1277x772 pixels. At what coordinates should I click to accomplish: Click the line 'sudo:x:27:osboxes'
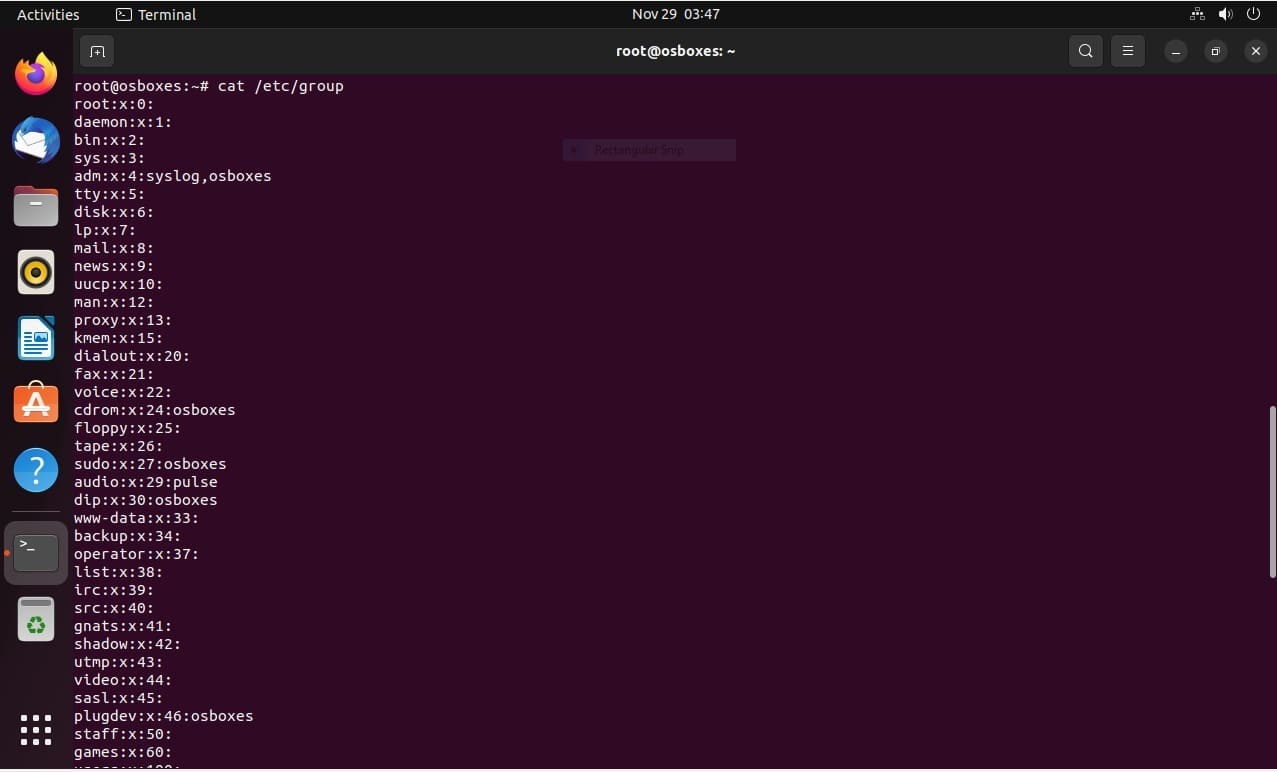click(x=150, y=464)
